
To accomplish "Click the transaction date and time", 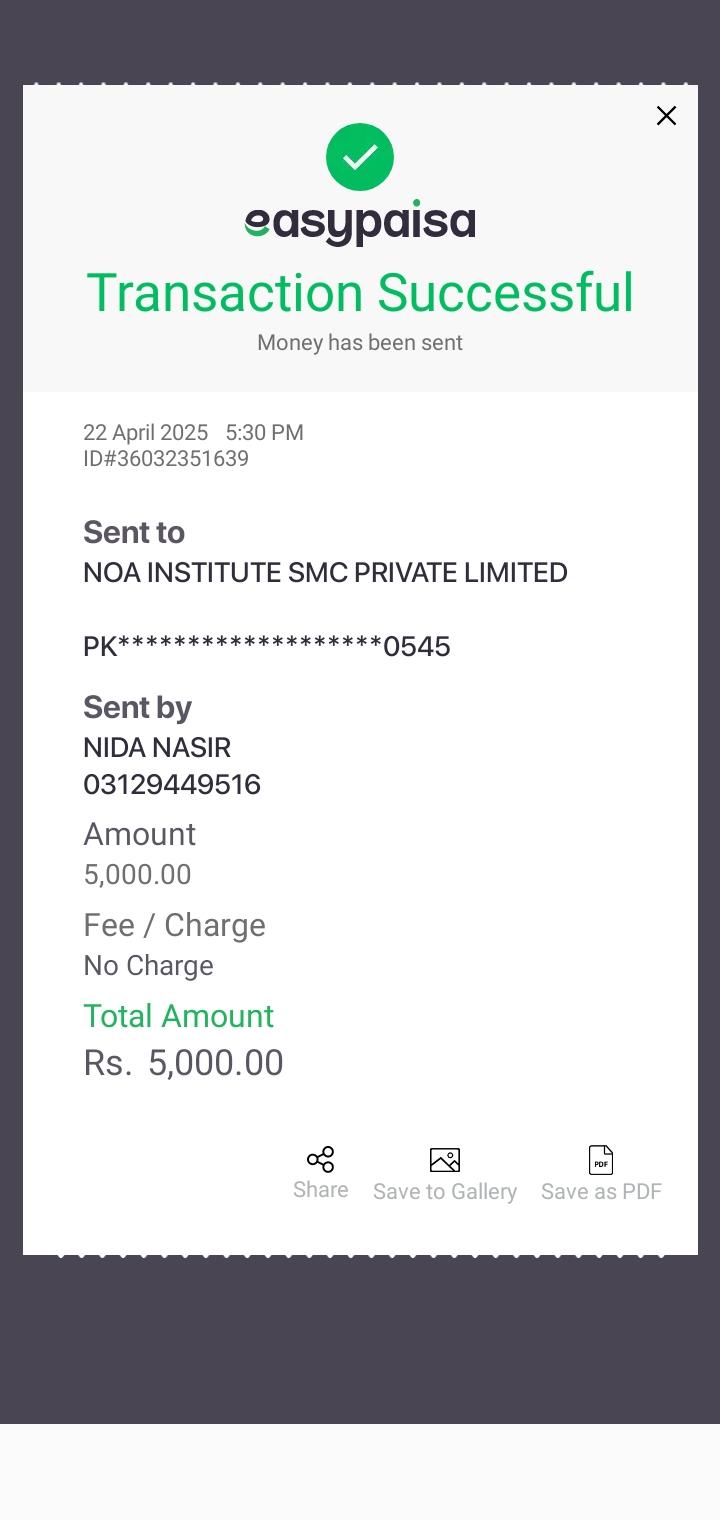I will [x=193, y=433].
